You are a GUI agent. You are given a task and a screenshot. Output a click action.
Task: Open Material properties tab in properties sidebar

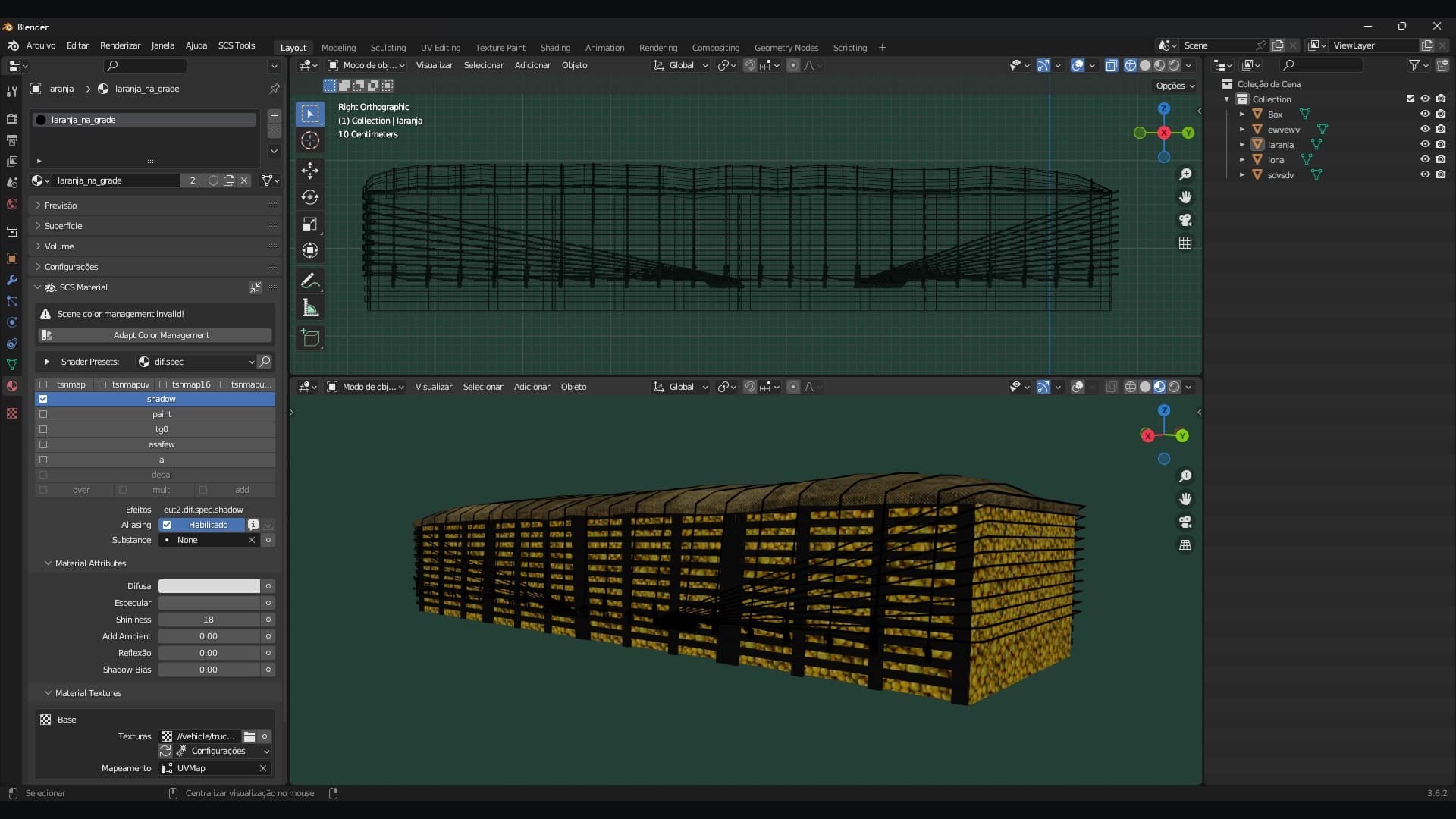coord(11,386)
